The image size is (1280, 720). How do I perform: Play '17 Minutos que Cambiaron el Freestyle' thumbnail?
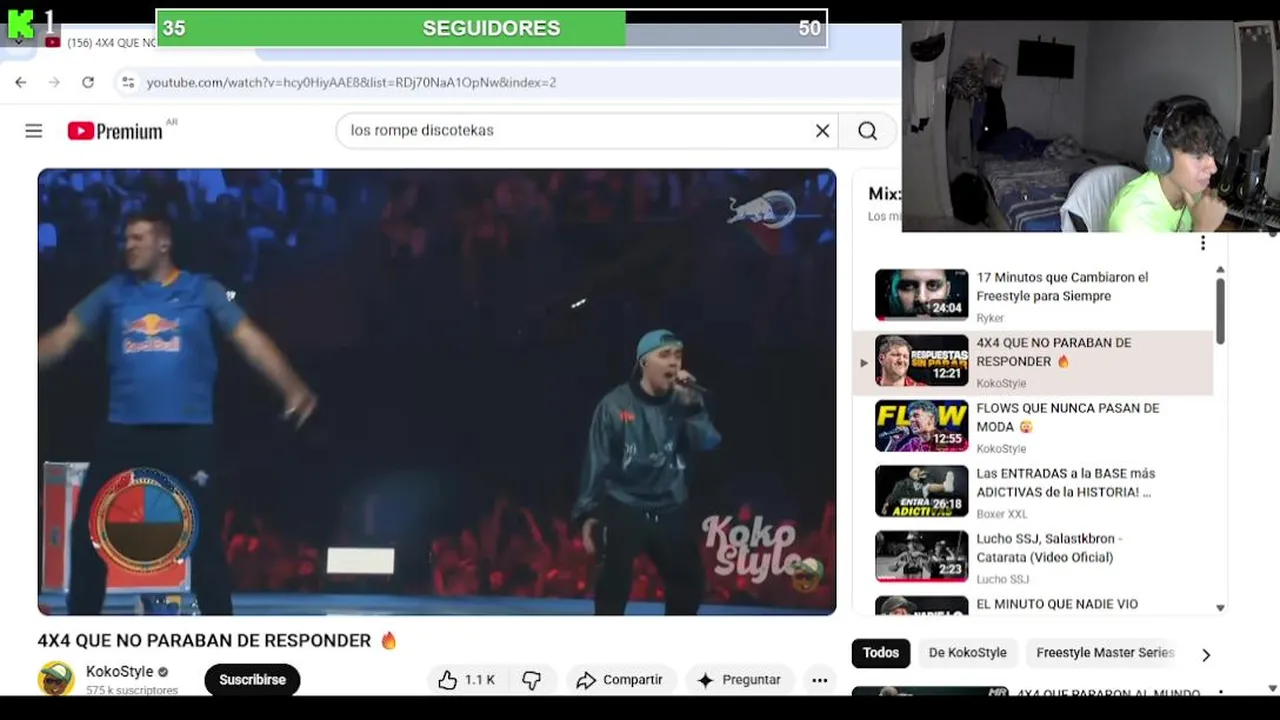coord(922,294)
